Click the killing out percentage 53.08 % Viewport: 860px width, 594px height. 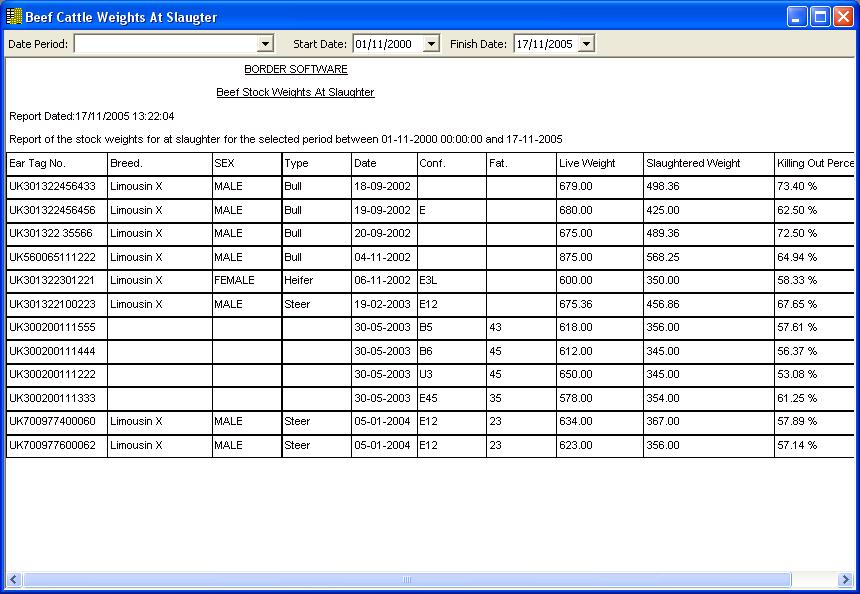point(797,374)
